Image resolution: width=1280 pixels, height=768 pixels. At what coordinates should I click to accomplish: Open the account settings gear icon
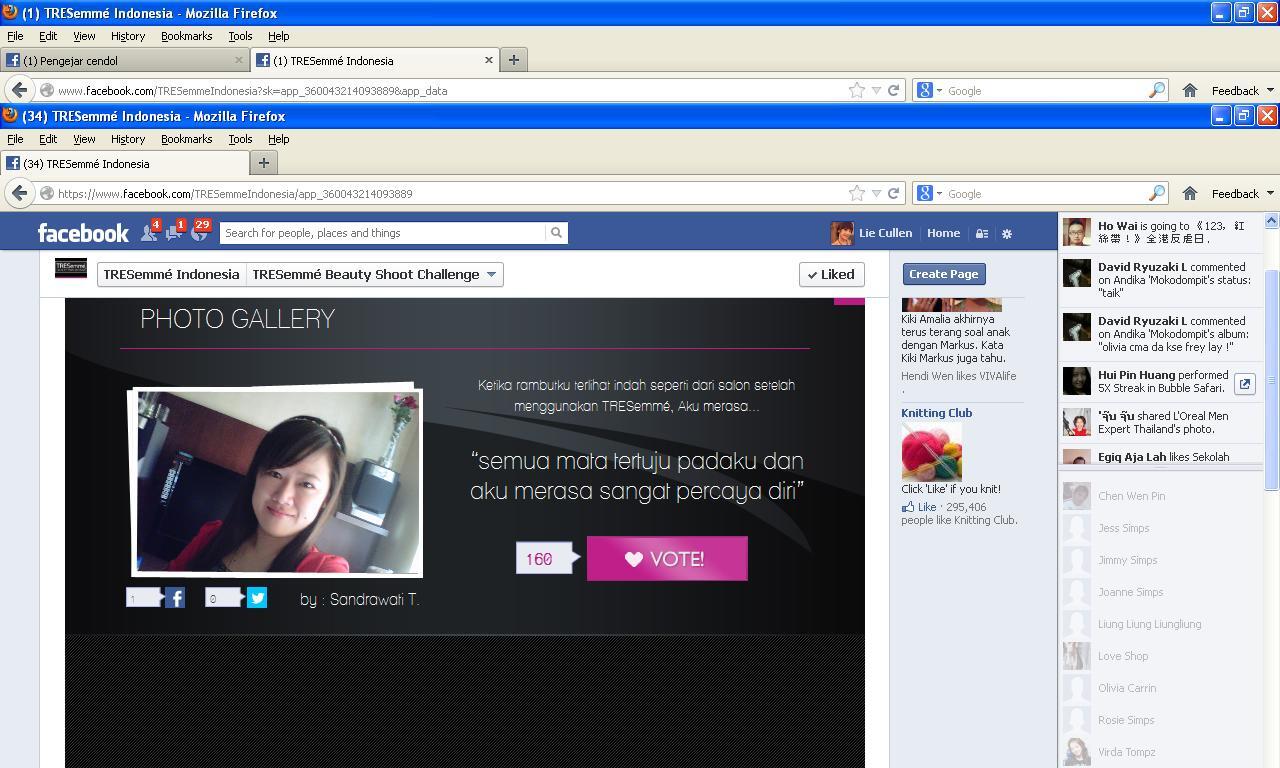(1007, 233)
